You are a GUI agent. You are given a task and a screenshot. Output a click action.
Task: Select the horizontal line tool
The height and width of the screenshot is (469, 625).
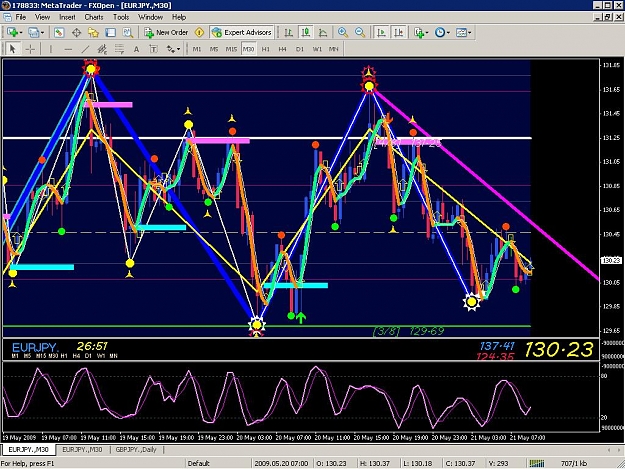pyautogui.click(x=68, y=49)
